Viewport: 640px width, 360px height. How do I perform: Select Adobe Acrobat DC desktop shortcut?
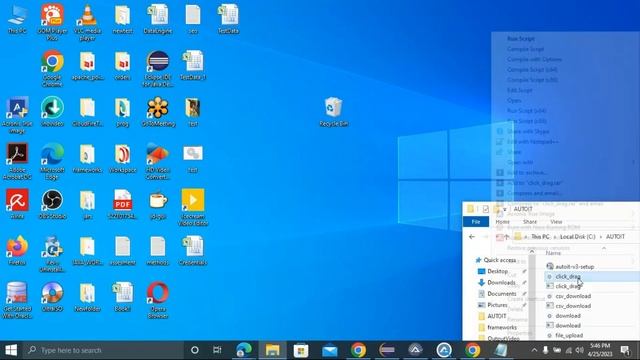[x=17, y=161]
